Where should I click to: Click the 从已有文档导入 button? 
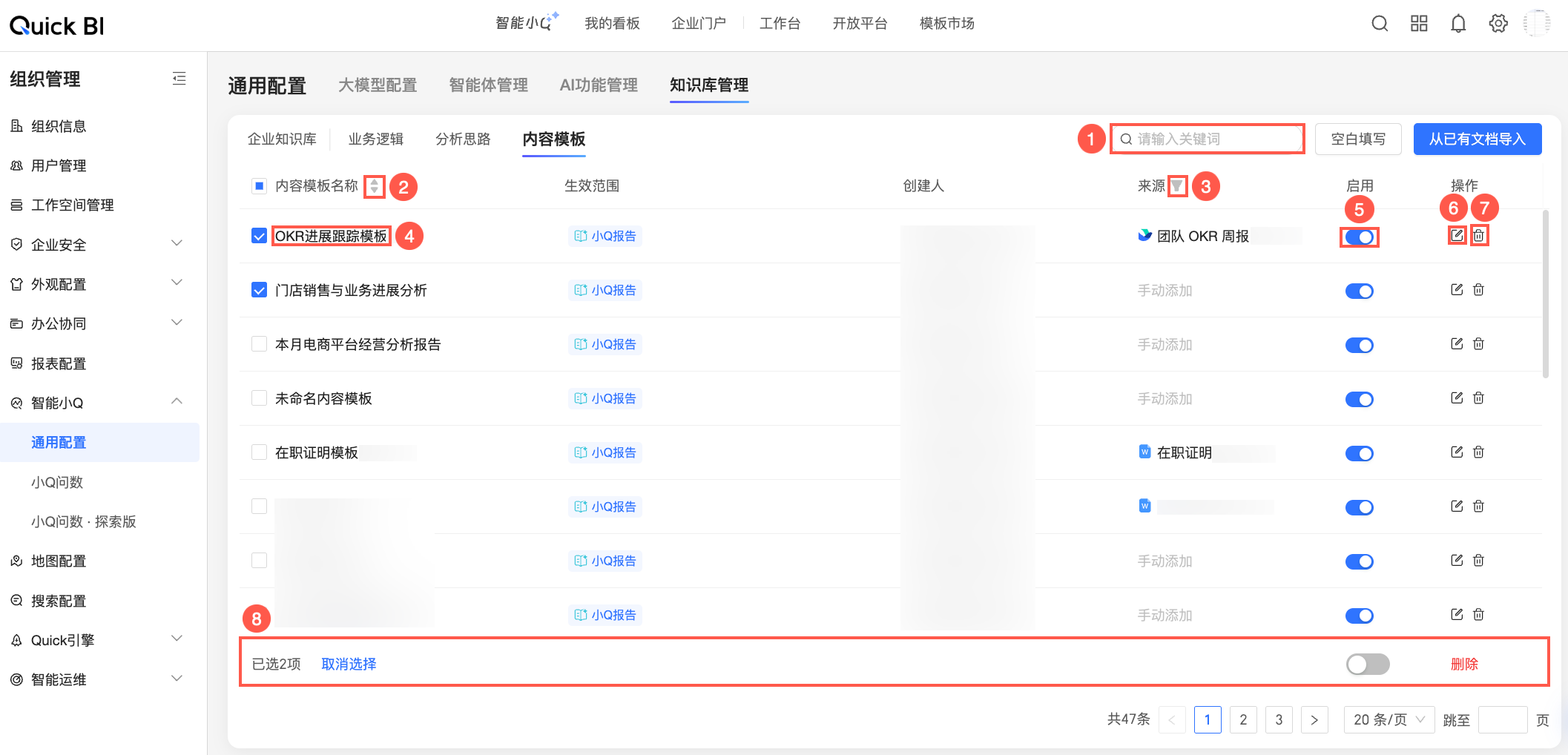[1478, 139]
